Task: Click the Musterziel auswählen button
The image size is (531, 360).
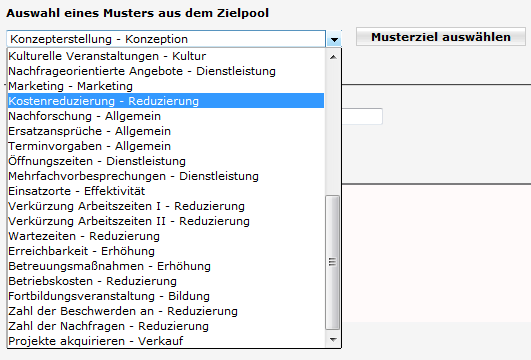Action: pyautogui.click(x=441, y=37)
